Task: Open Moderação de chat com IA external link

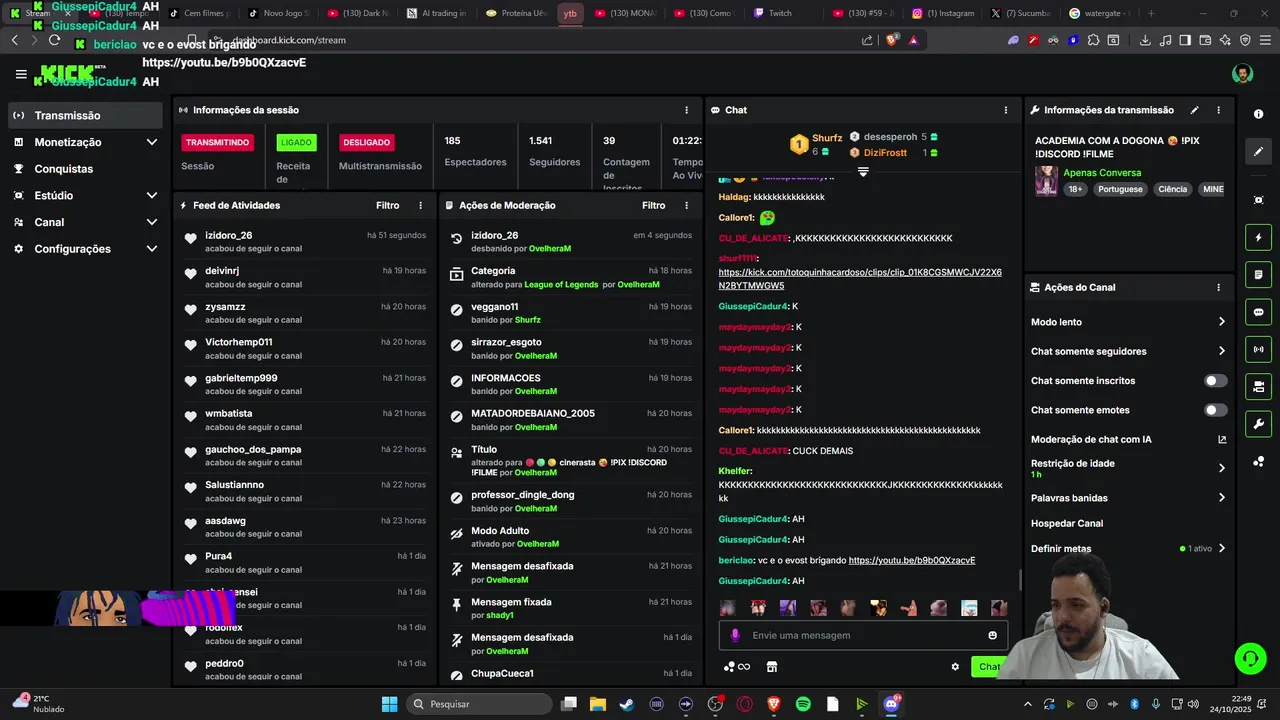Action: point(1222,439)
